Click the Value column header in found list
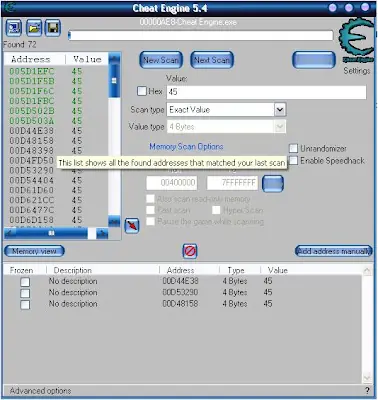 [87, 59]
